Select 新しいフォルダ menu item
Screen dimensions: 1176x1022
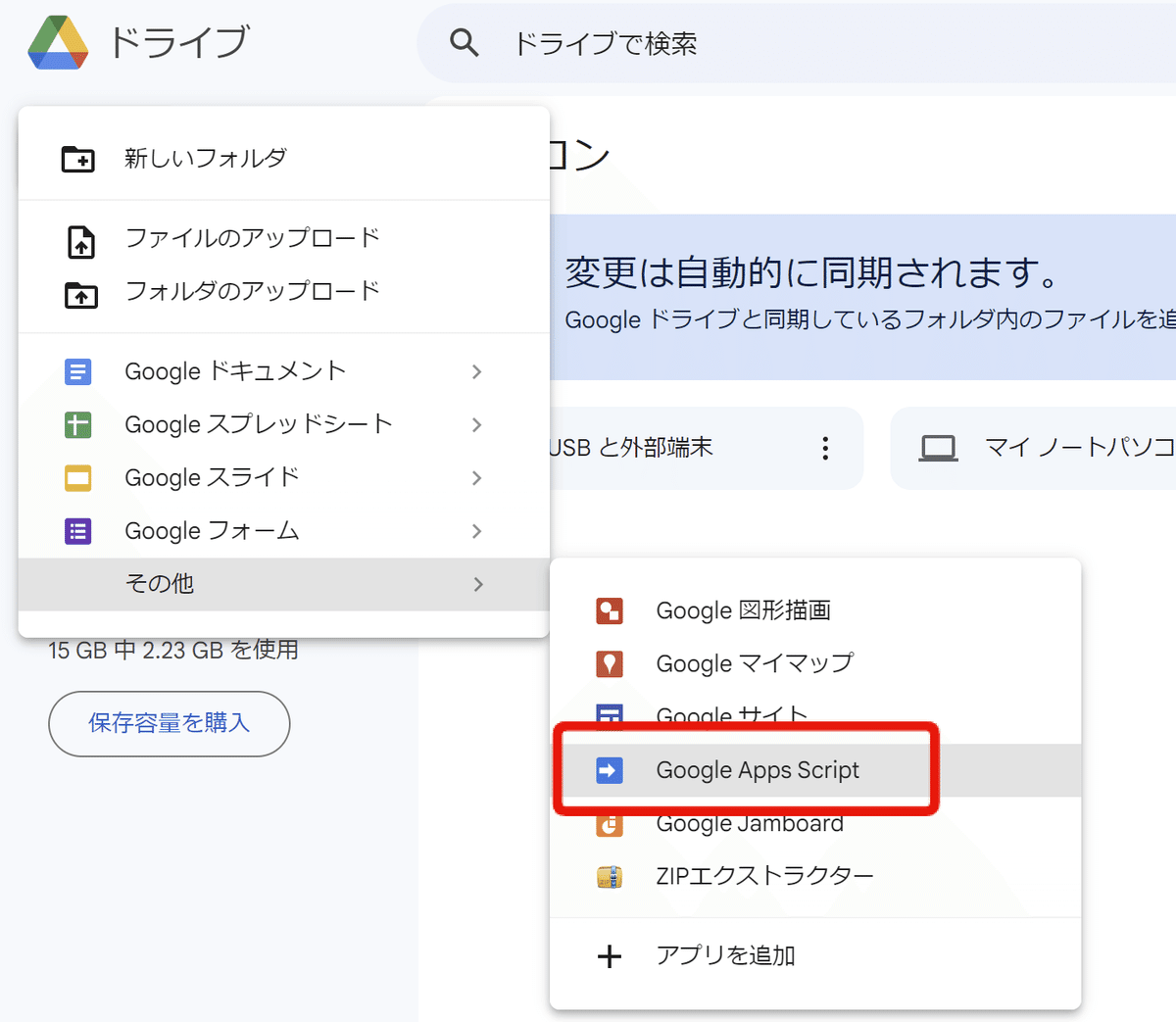284,158
